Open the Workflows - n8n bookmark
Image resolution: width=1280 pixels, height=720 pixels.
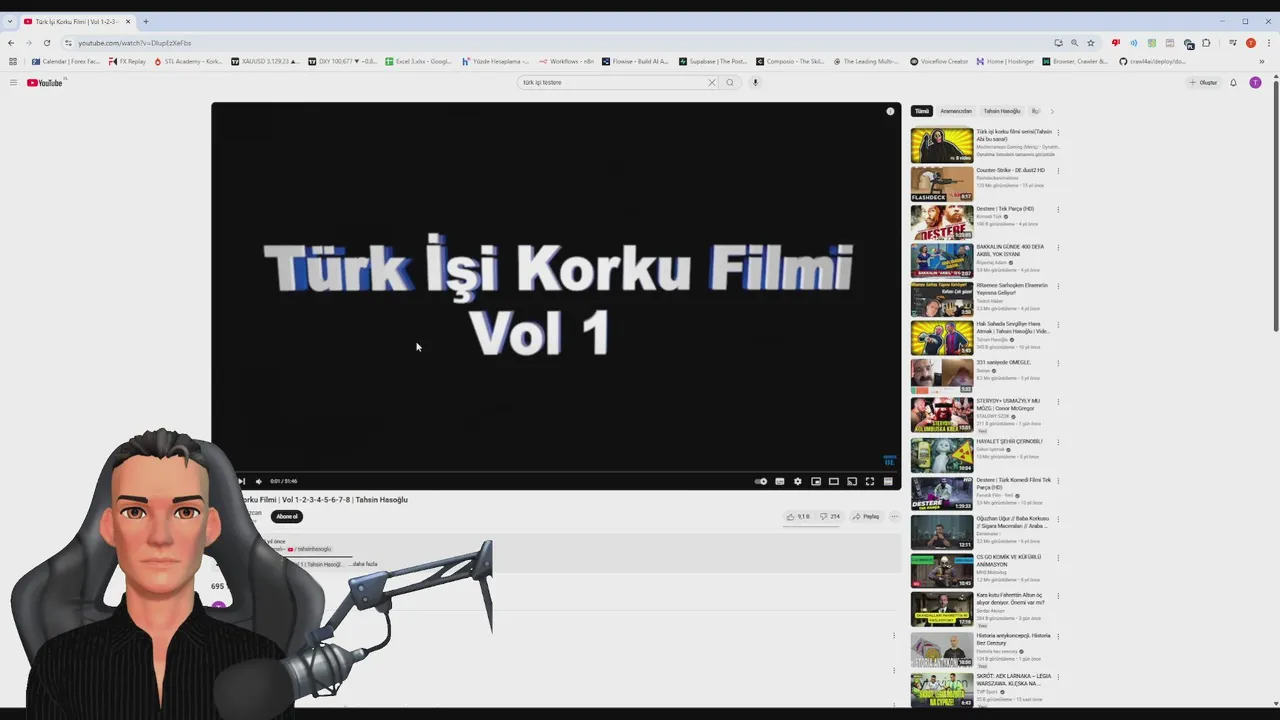566,61
